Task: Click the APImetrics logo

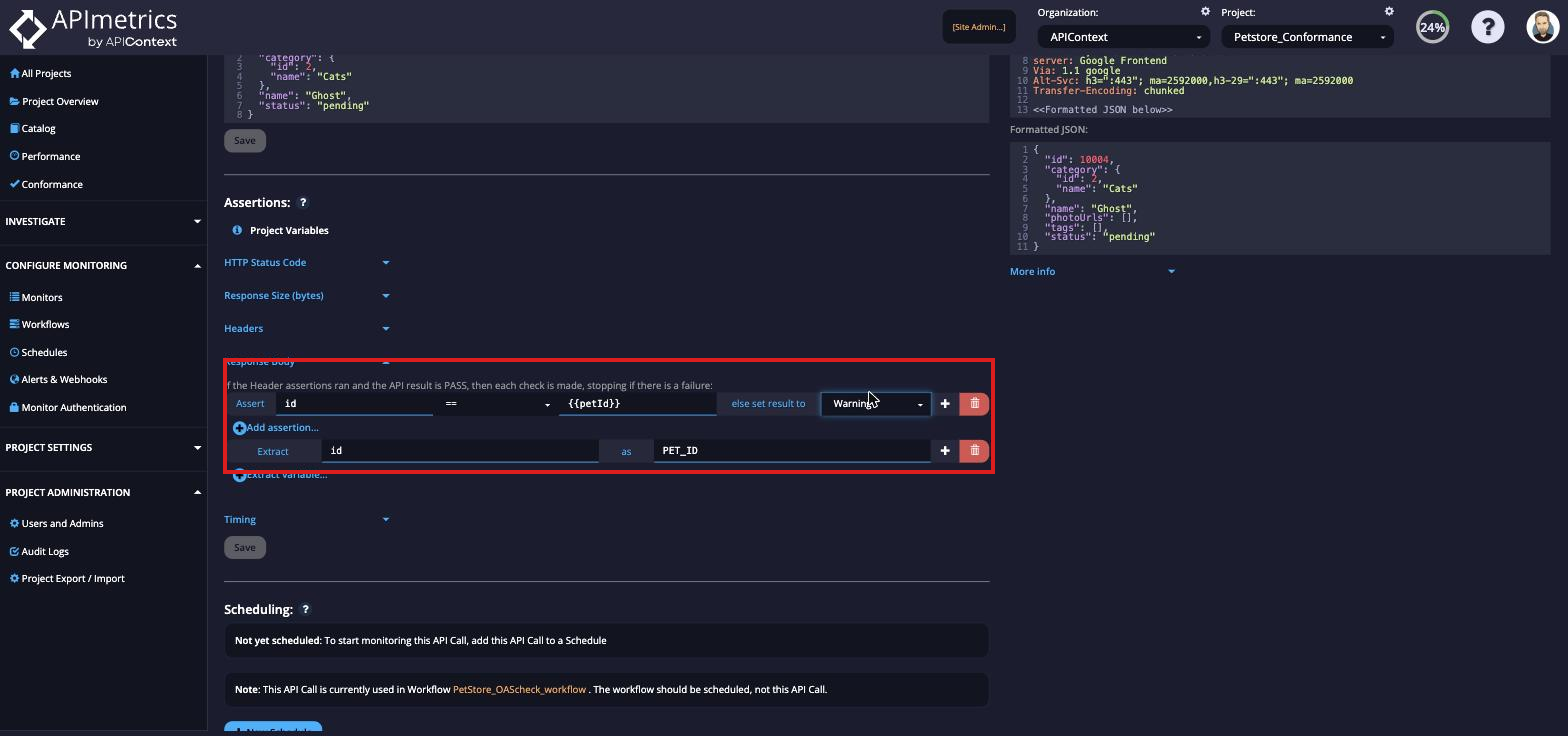Action: (x=93, y=28)
